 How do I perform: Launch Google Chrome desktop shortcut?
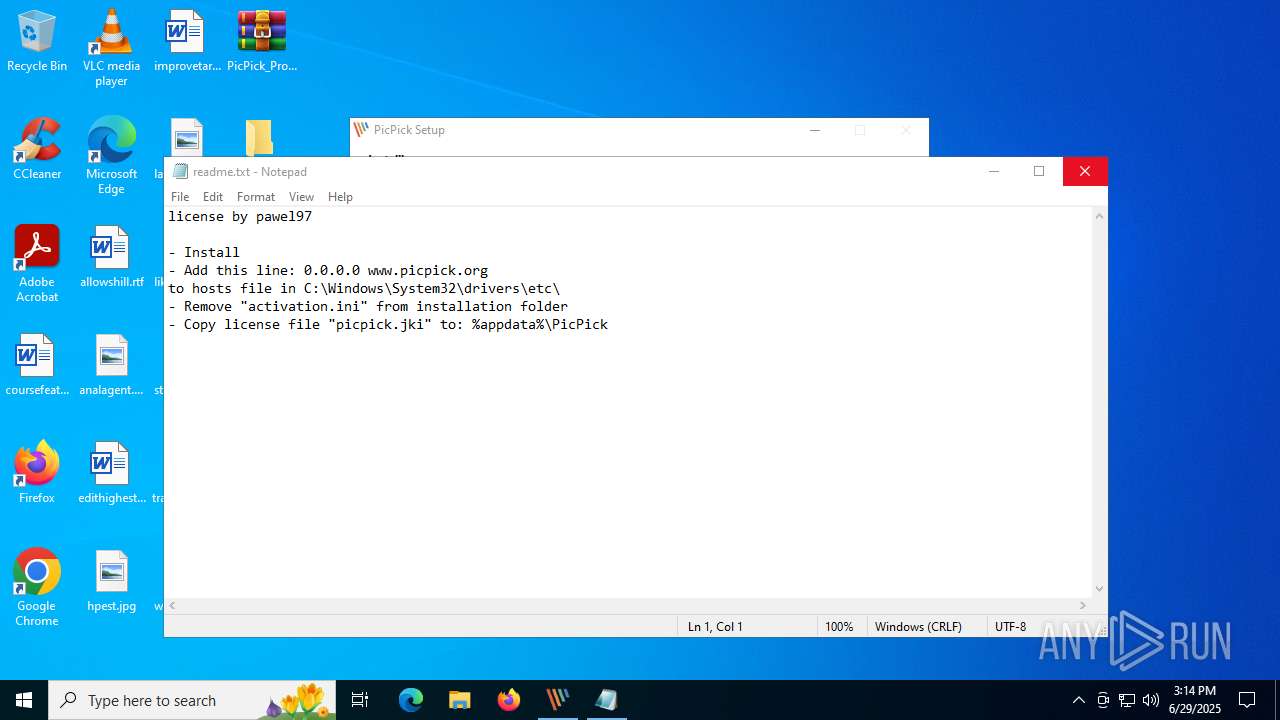[x=37, y=587]
